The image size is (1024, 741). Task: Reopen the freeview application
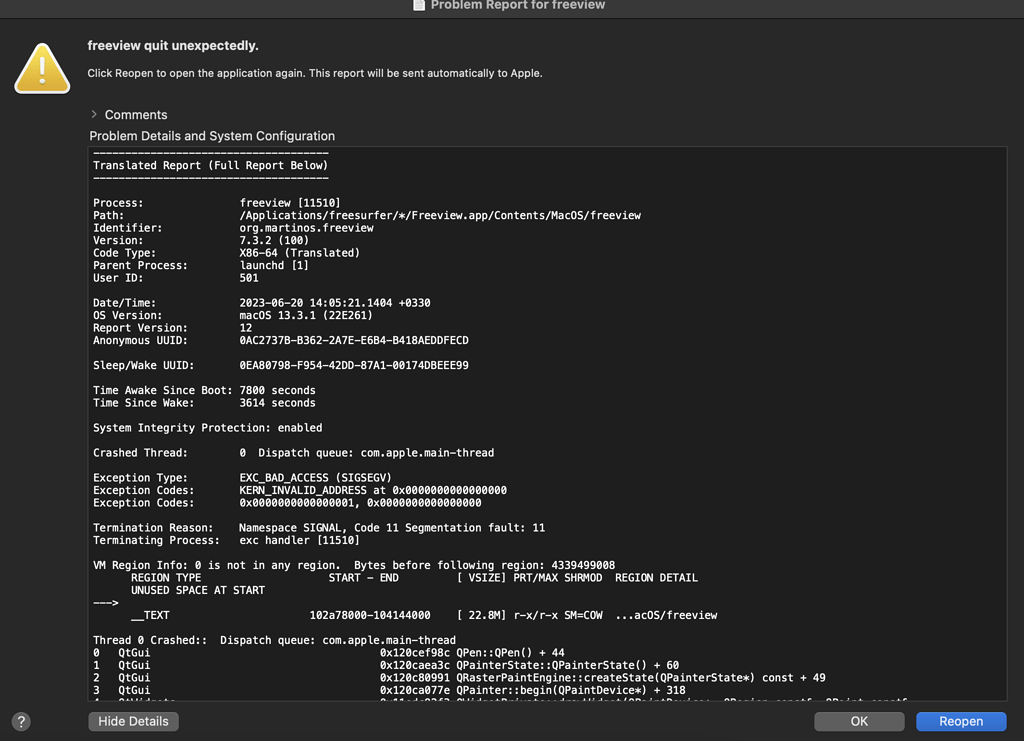coord(960,721)
